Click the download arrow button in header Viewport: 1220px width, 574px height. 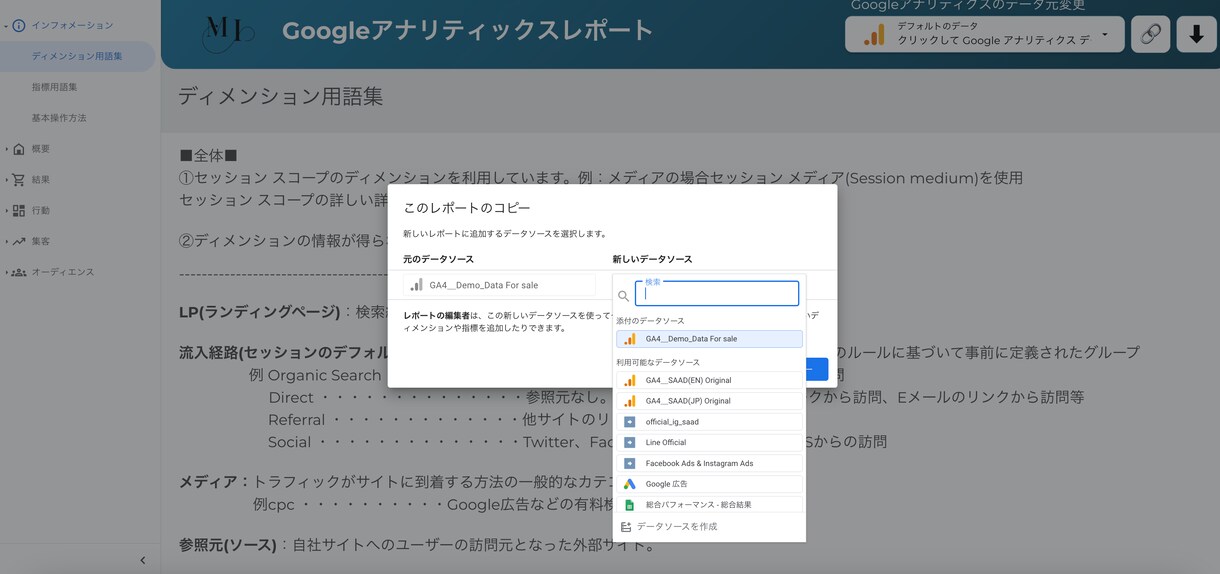pos(1196,34)
